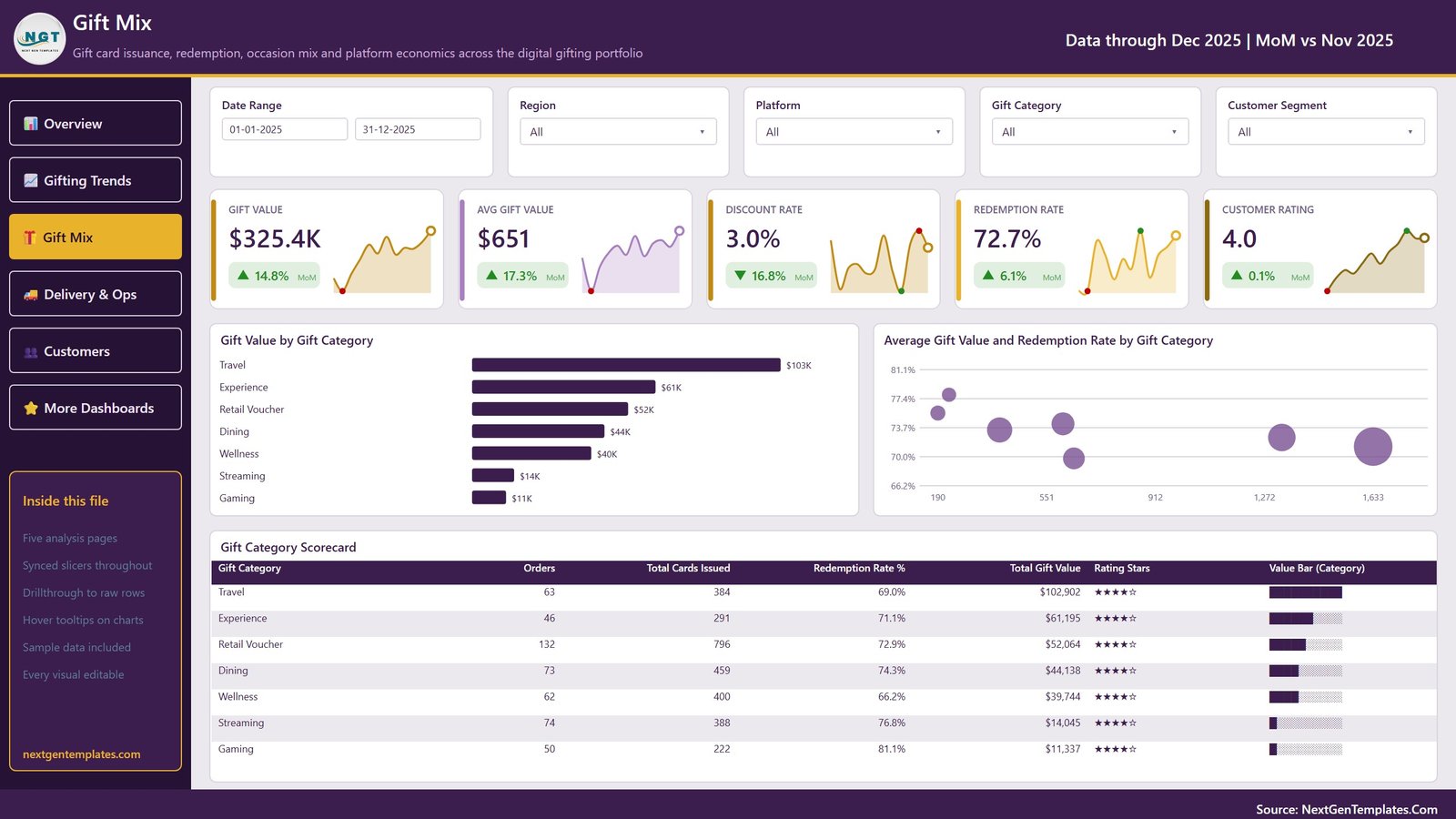Sort by the Orders column header

[x=539, y=568]
